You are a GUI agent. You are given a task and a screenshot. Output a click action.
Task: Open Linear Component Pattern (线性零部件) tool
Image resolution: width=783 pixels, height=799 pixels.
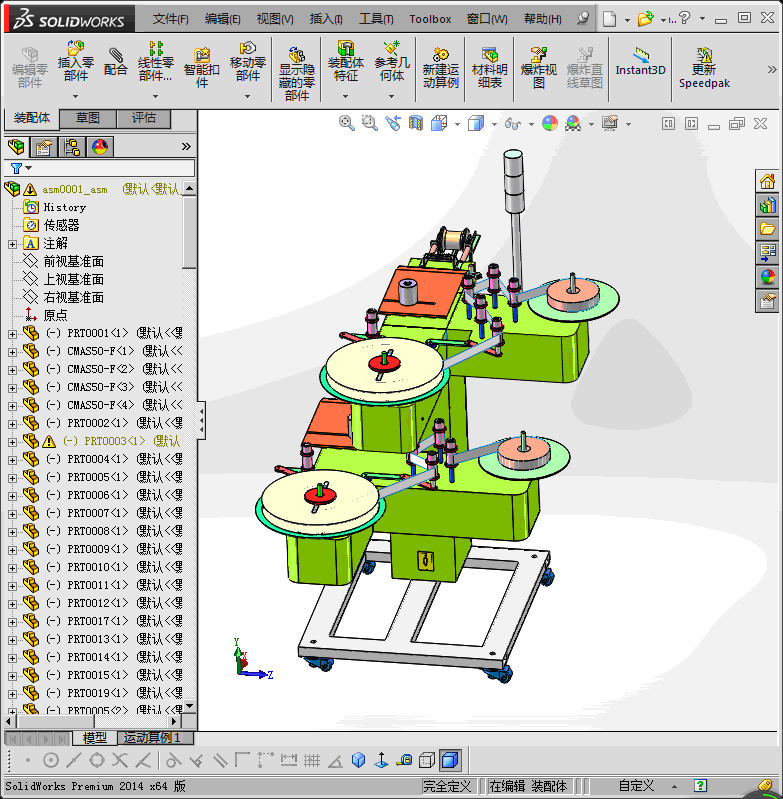coord(156,61)
